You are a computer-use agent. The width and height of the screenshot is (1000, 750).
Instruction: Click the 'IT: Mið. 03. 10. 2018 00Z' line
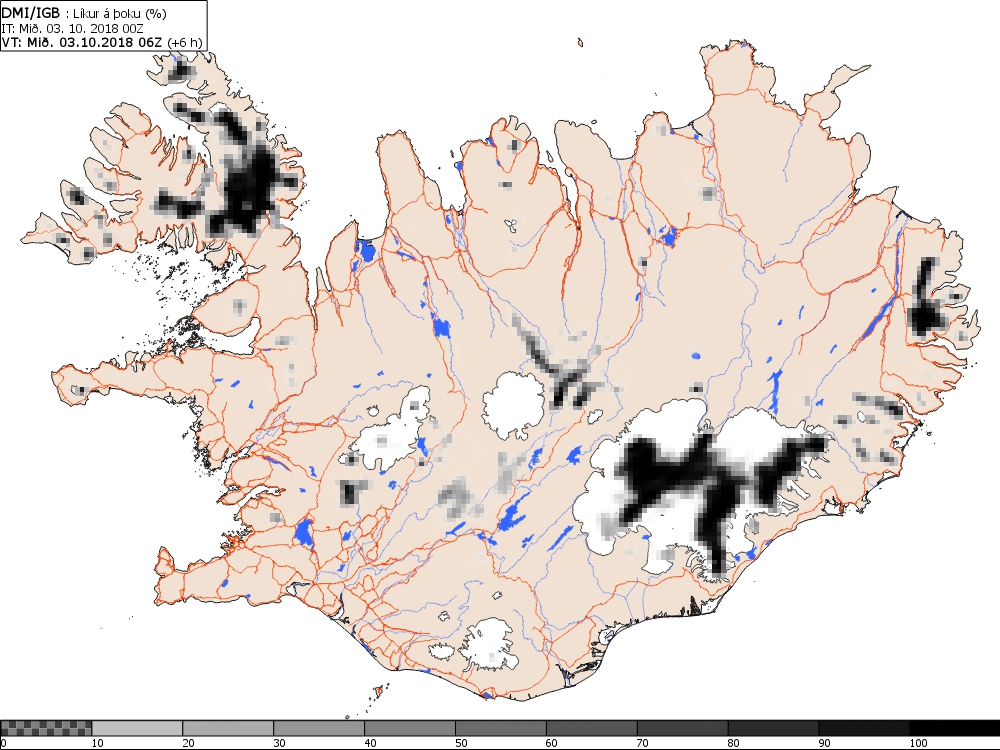(72, 29)
